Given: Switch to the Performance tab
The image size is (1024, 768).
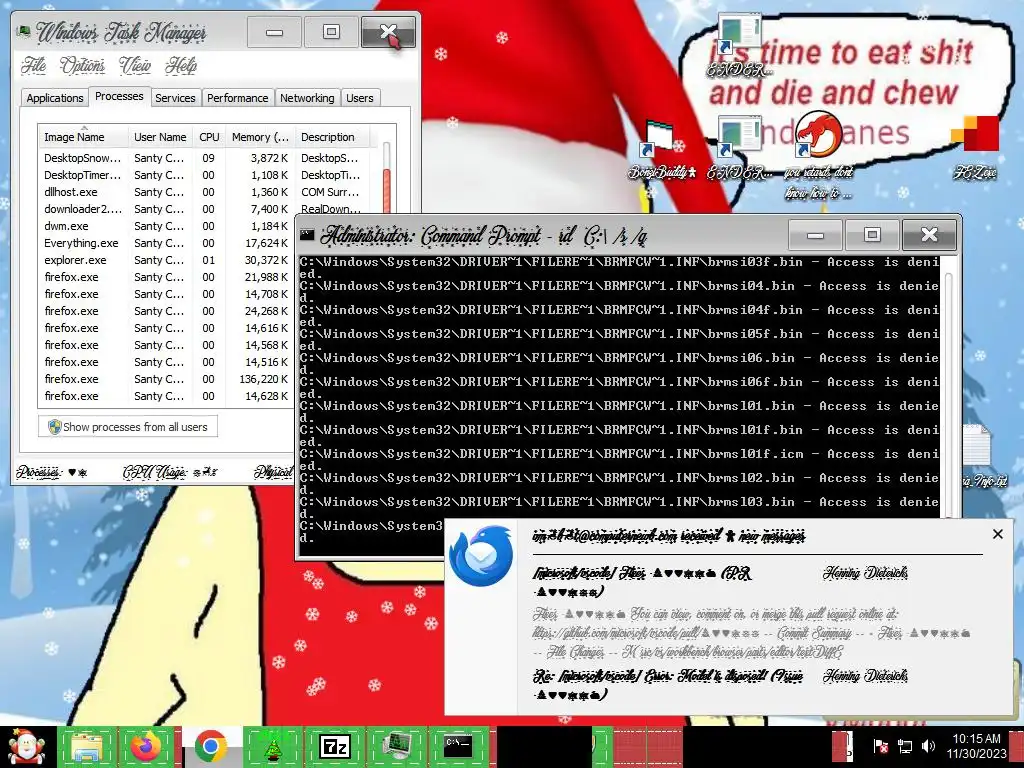Looking at the screenshot, I should tap(238, 98).
